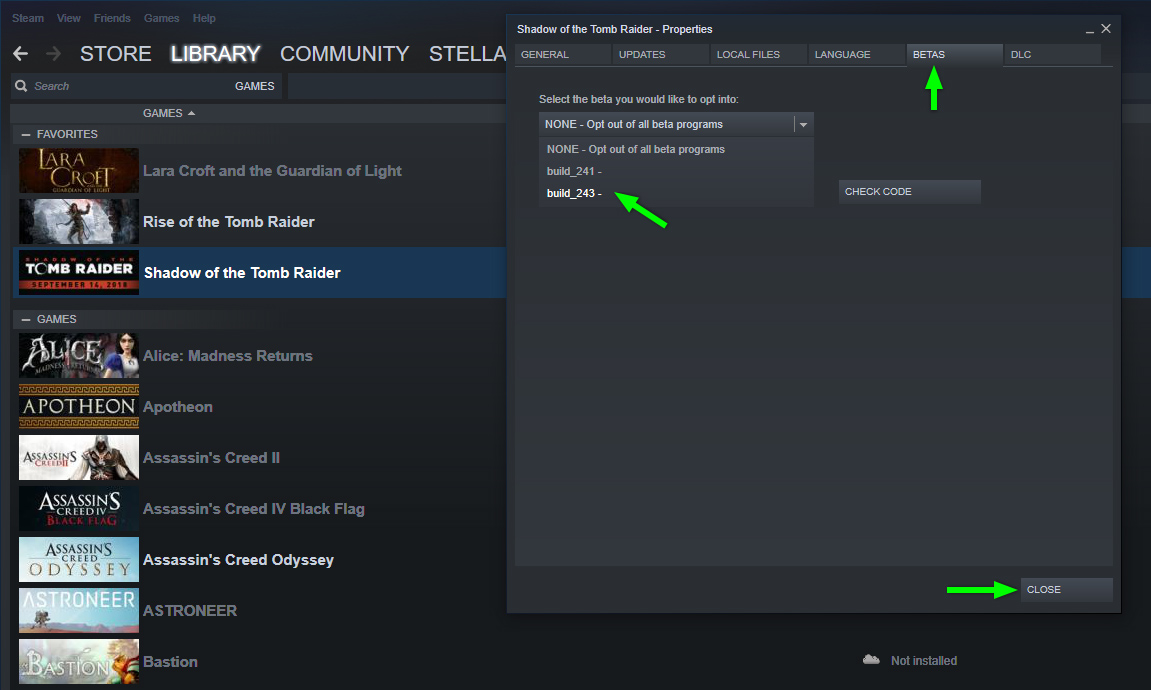Screen dimensions: 1151x690
Task: Switch to the Local Files tab
Action: (748, 55)
